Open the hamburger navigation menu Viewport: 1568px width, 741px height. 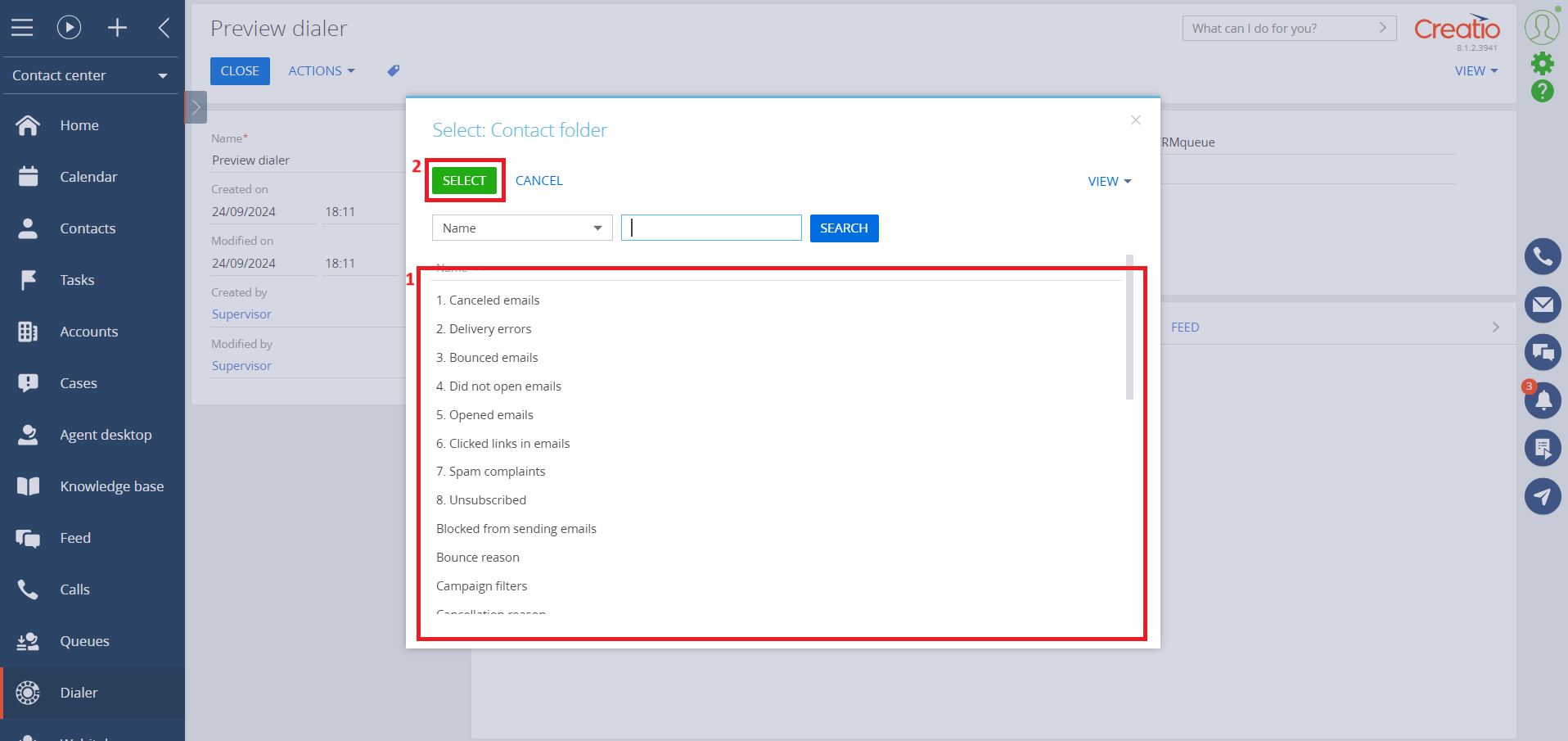point(22,28)
